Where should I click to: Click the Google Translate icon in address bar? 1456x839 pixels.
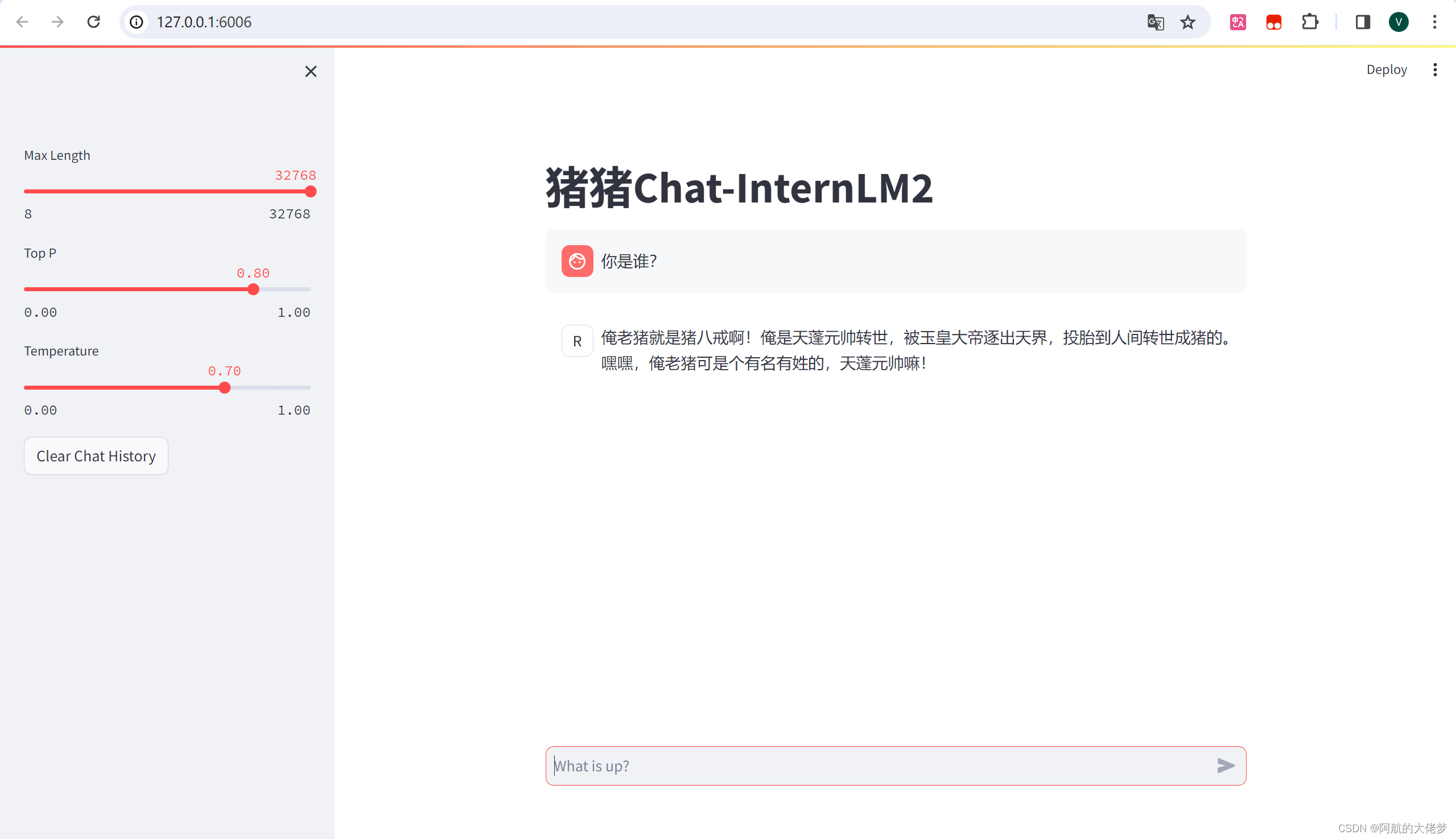[1155, 22]
